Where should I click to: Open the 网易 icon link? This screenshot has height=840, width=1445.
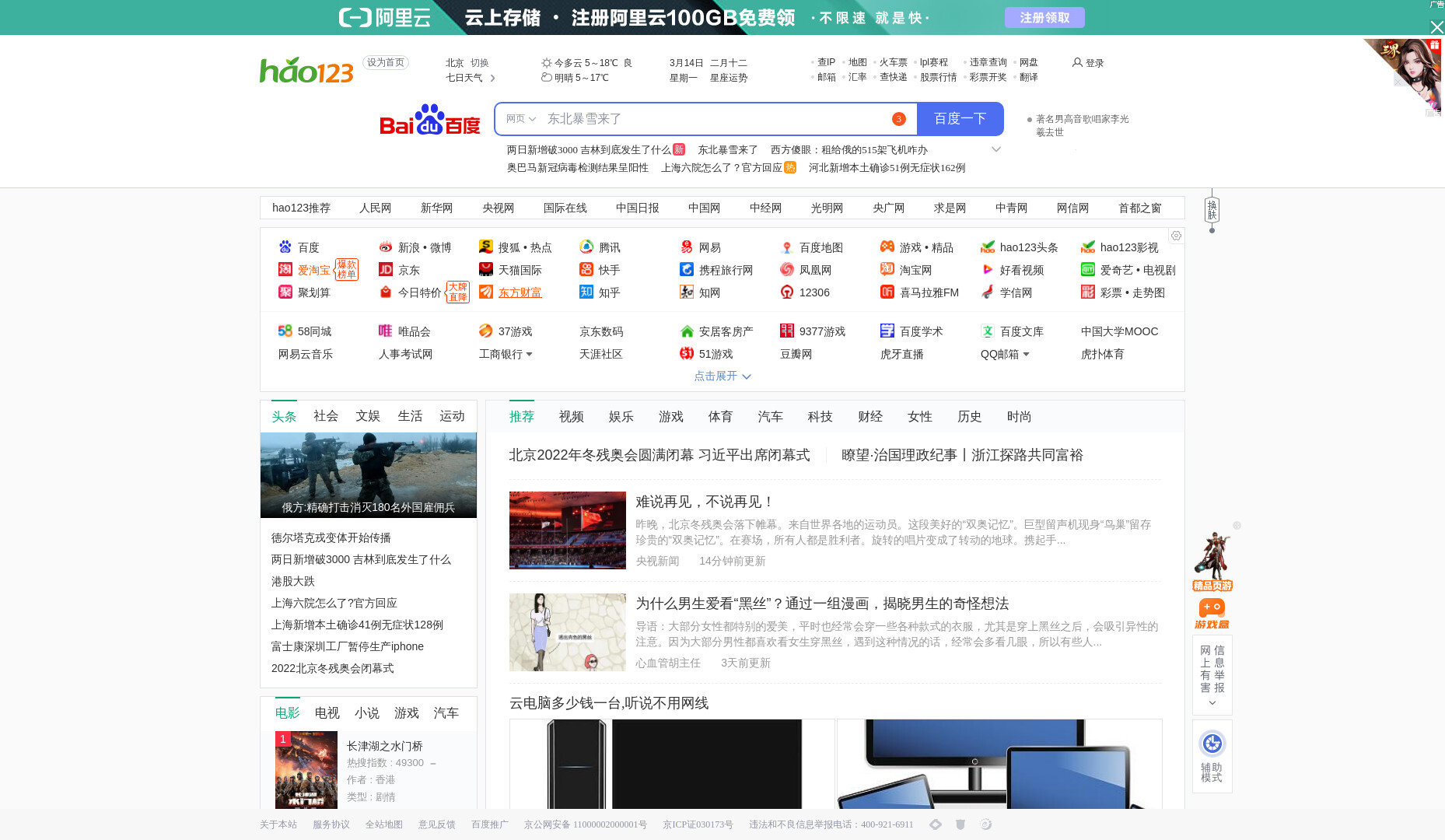(x=687, y=247)
